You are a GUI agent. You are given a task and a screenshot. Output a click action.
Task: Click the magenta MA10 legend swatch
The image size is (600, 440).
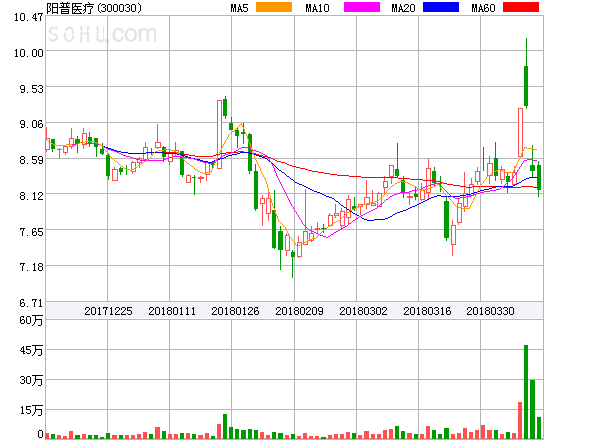click(x=362, y=7)
